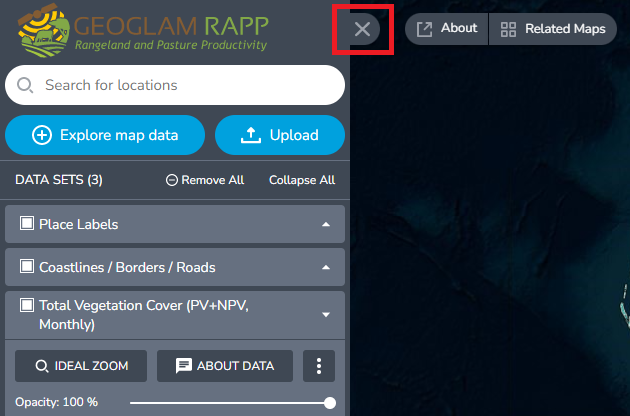Image resolution: width=630 pixels, height=416 pixels.
Task: Toggle Total Vegetation Cover layer checkbox
Action: click(28, 306)
